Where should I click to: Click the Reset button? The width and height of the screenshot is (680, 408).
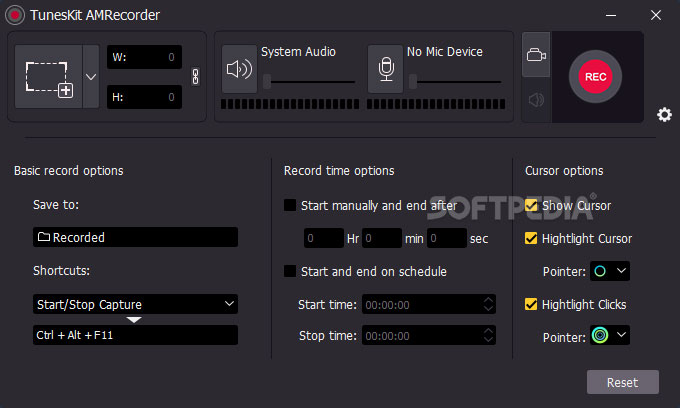622,382
